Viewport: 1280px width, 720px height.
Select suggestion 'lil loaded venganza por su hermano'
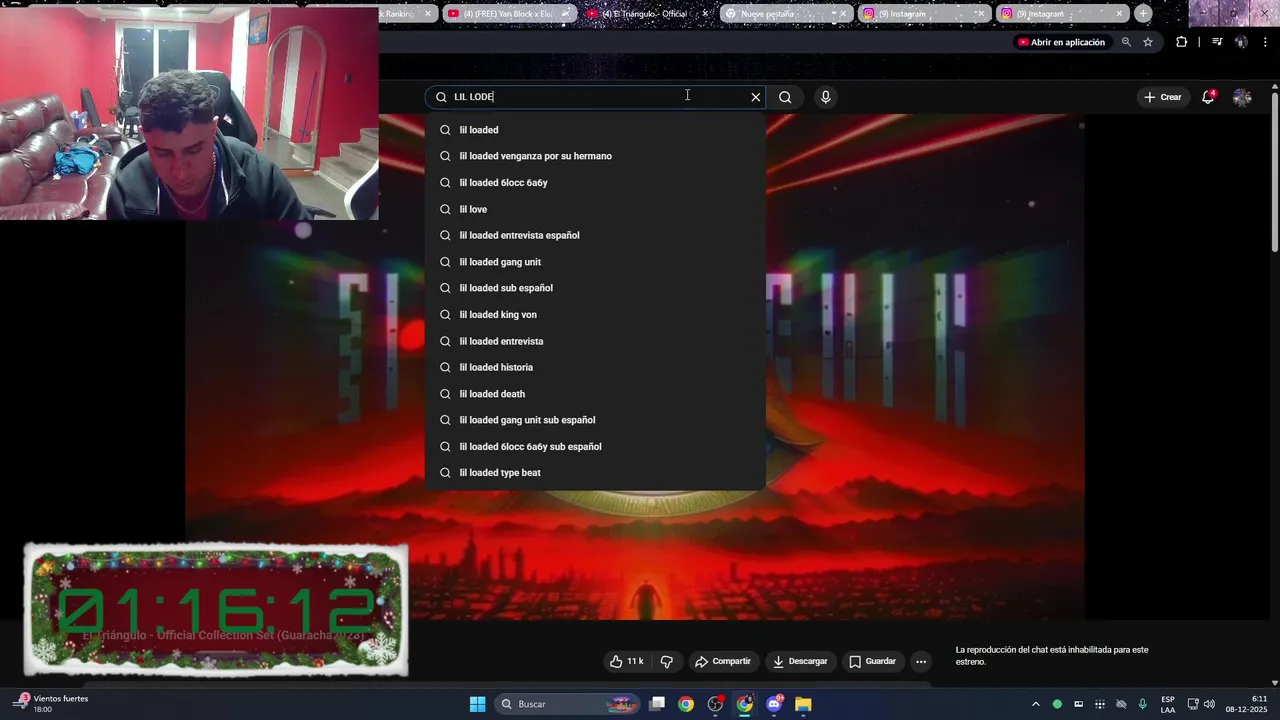(x=596, y=156)
